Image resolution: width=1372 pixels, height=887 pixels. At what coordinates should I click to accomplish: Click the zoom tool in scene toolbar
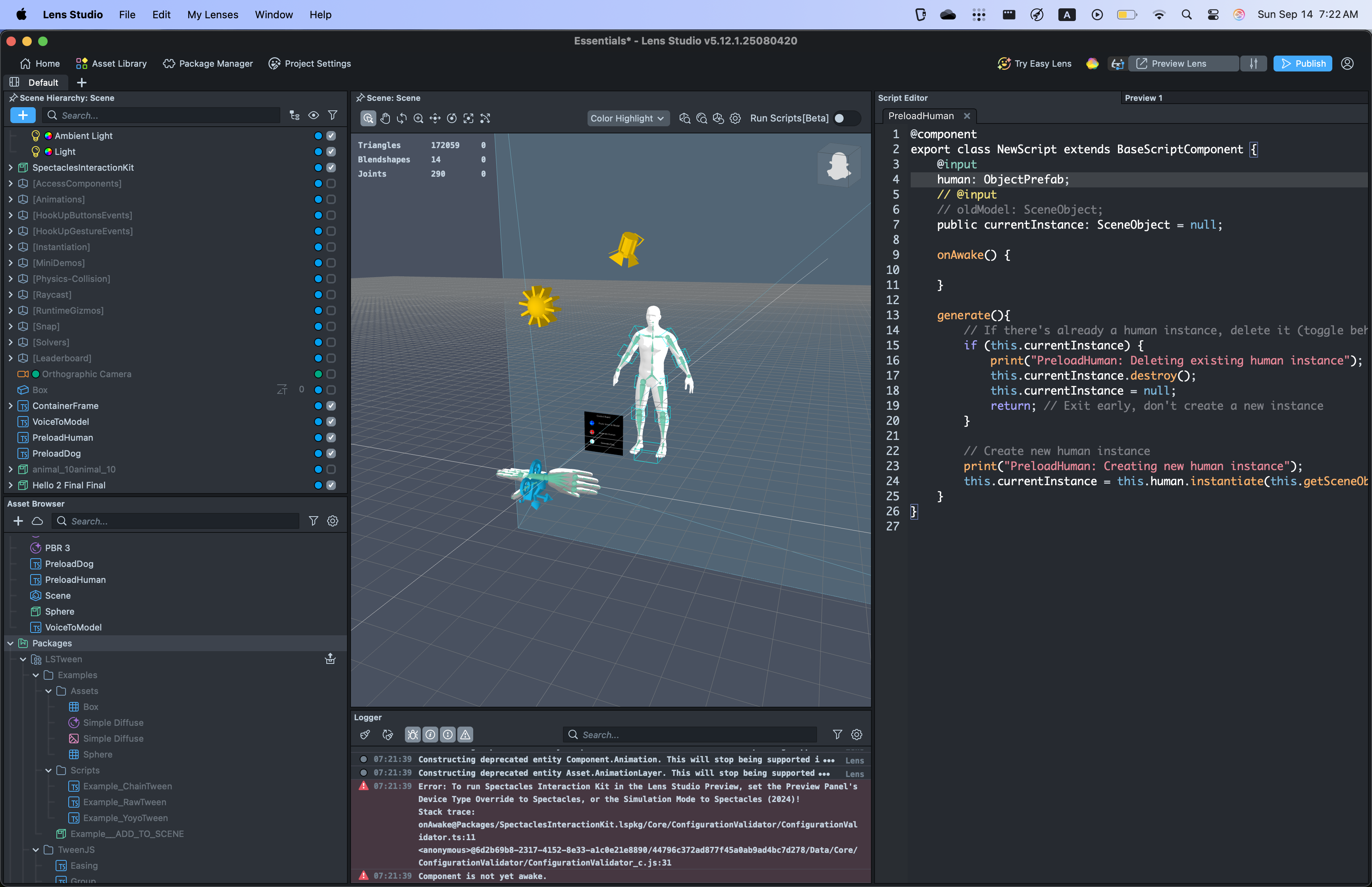tap(418, 118)
